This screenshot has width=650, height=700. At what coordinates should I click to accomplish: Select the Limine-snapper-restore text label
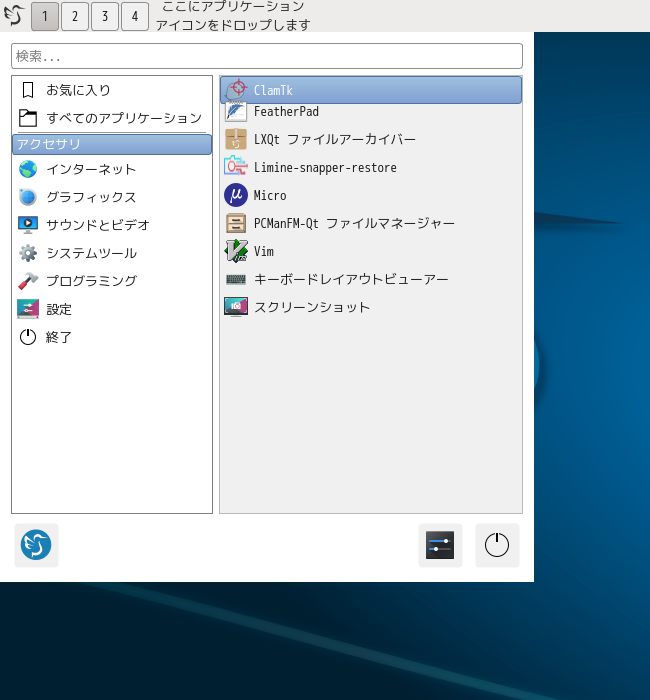[325, 167]
